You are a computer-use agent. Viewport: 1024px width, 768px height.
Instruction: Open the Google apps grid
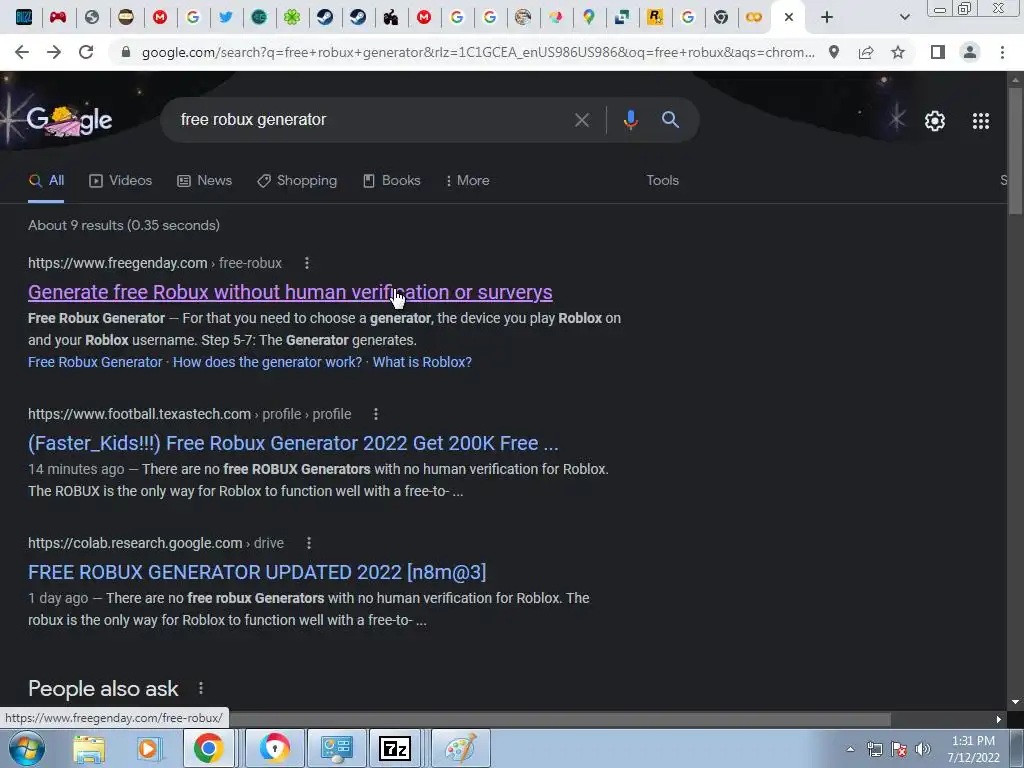(x=981, y=121)
